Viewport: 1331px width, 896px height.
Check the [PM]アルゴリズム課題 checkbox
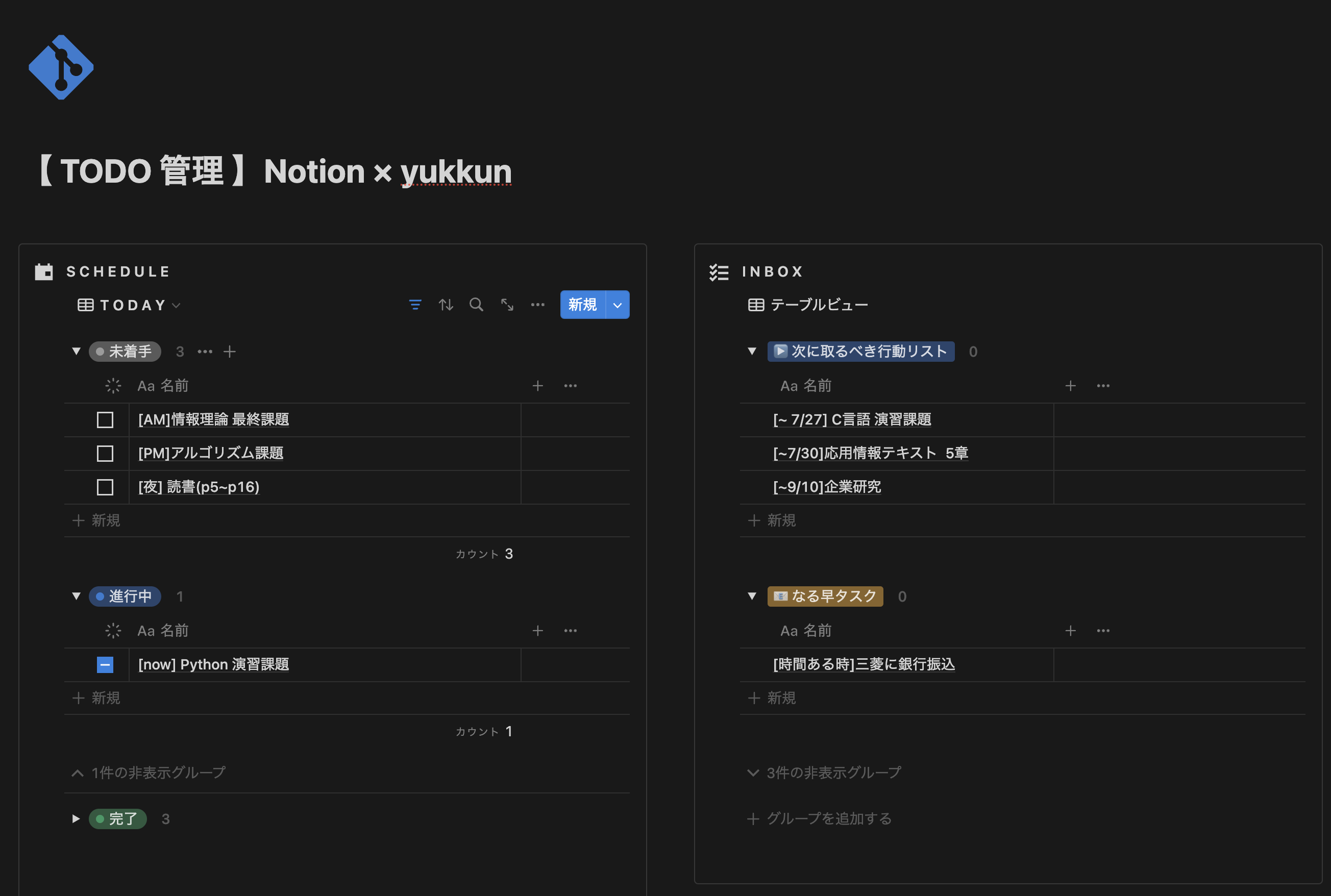point(105,454)
